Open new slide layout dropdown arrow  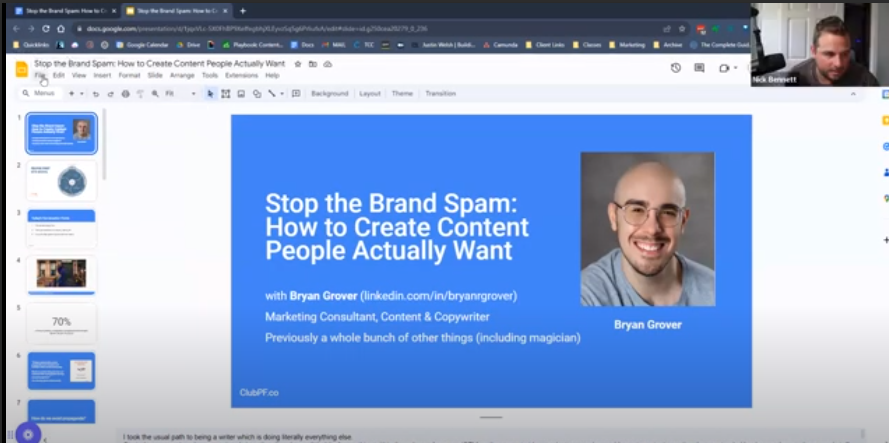(82, 94)
